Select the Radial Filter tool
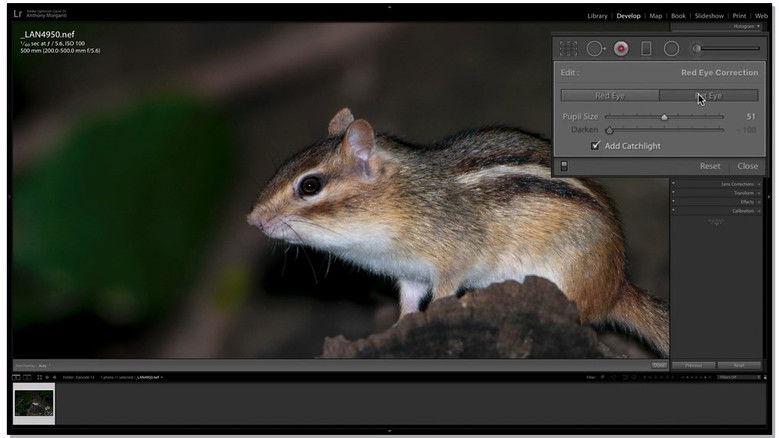Viewport: 779px width, 438px height. 671,48
